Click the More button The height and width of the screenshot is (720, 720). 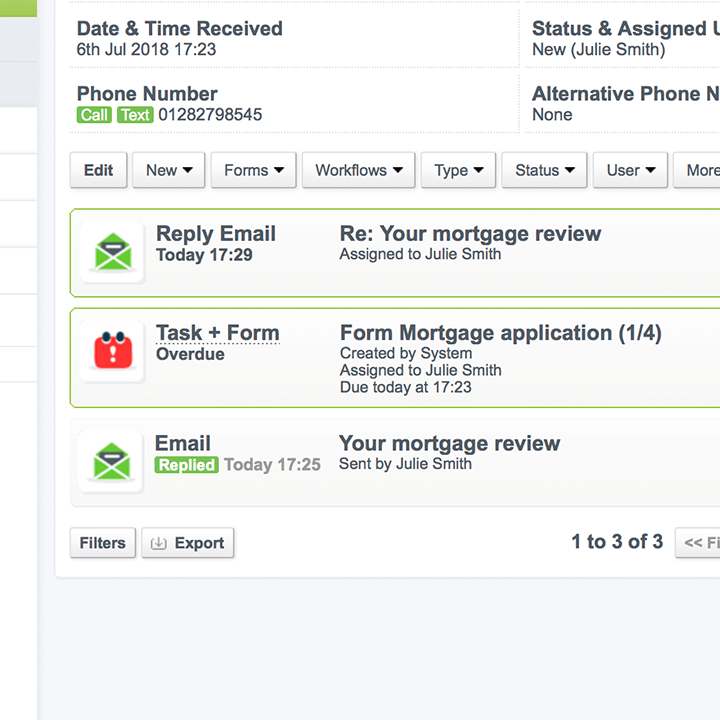700,170
